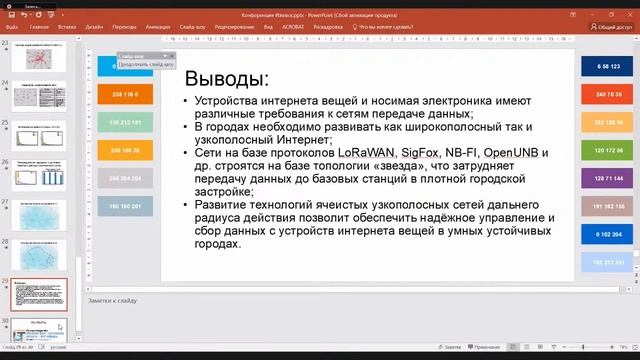Switch to the Слайд-шоу ribbon tab
640x360 pixels.
tap(192, 27)
